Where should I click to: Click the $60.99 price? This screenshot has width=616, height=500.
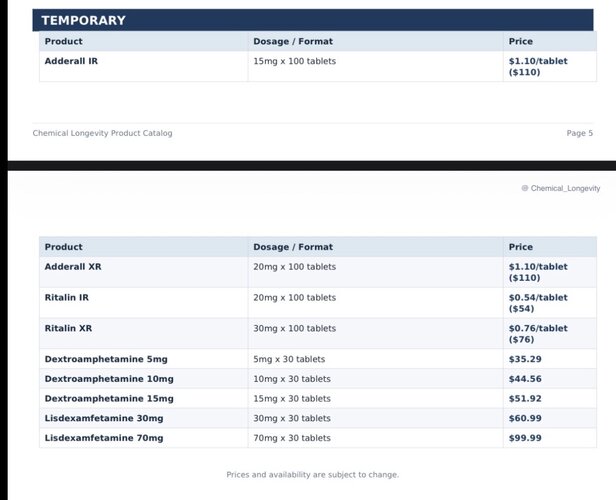pos(525,418)
